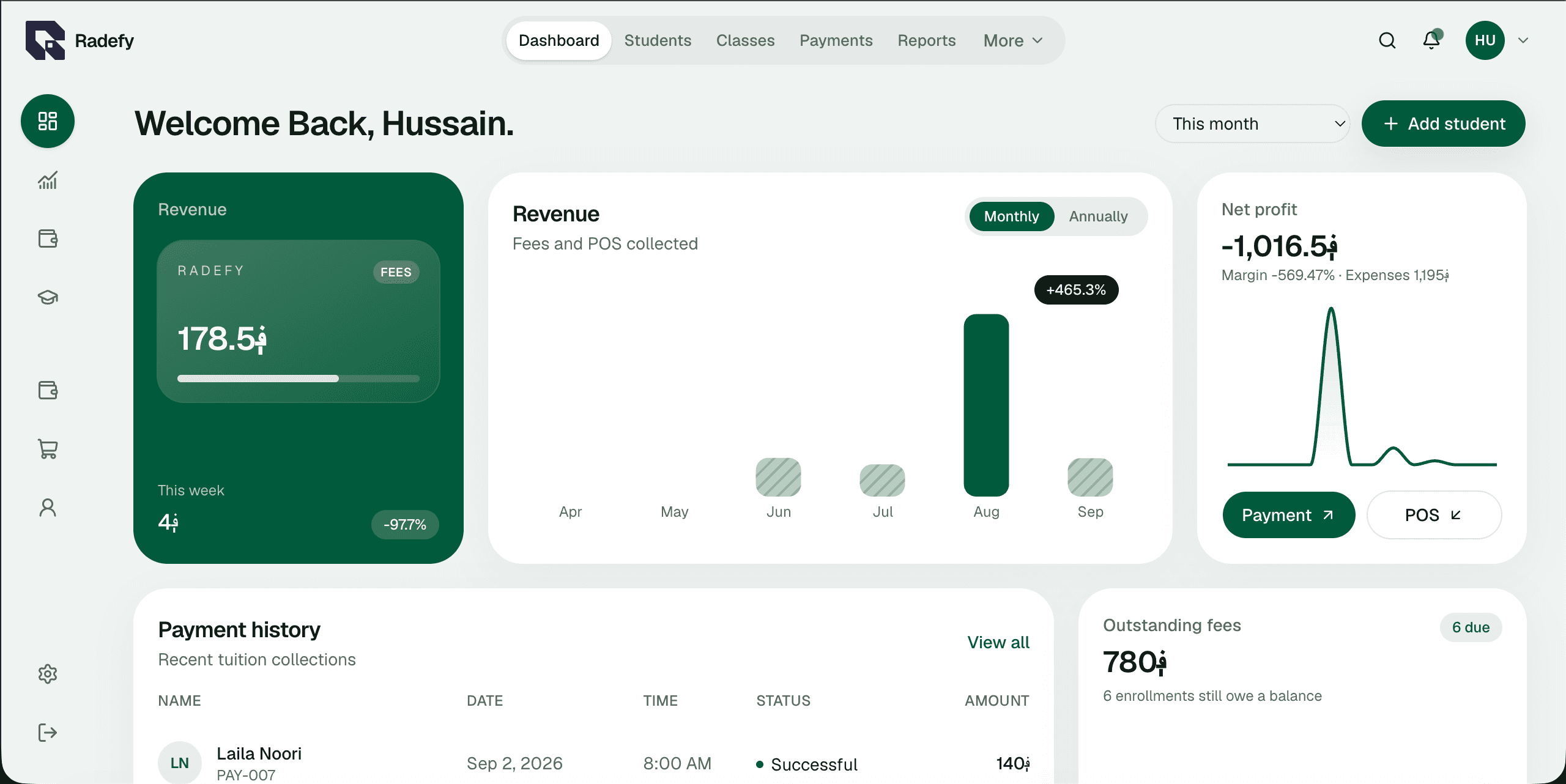Click the 178.5 revenue amount on the card
The image size is (1566, 784).
(x=222, y=339)
